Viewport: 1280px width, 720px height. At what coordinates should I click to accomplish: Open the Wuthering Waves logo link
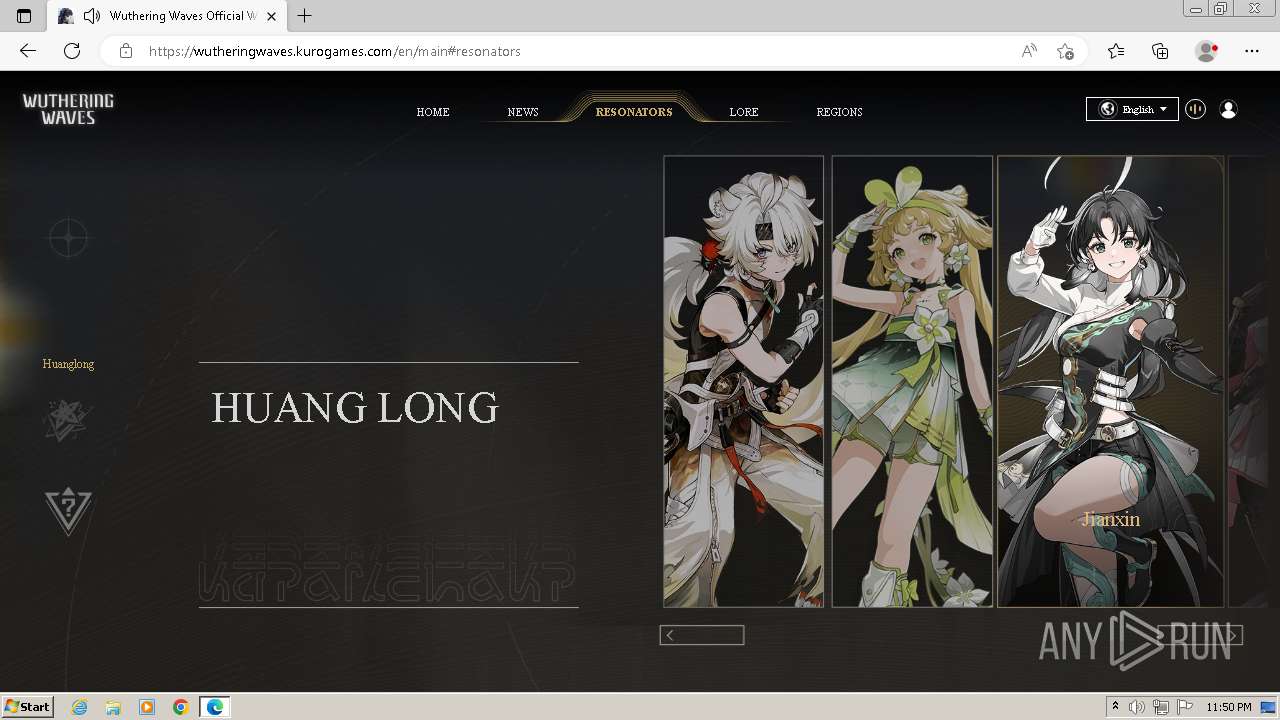point(68,109)
